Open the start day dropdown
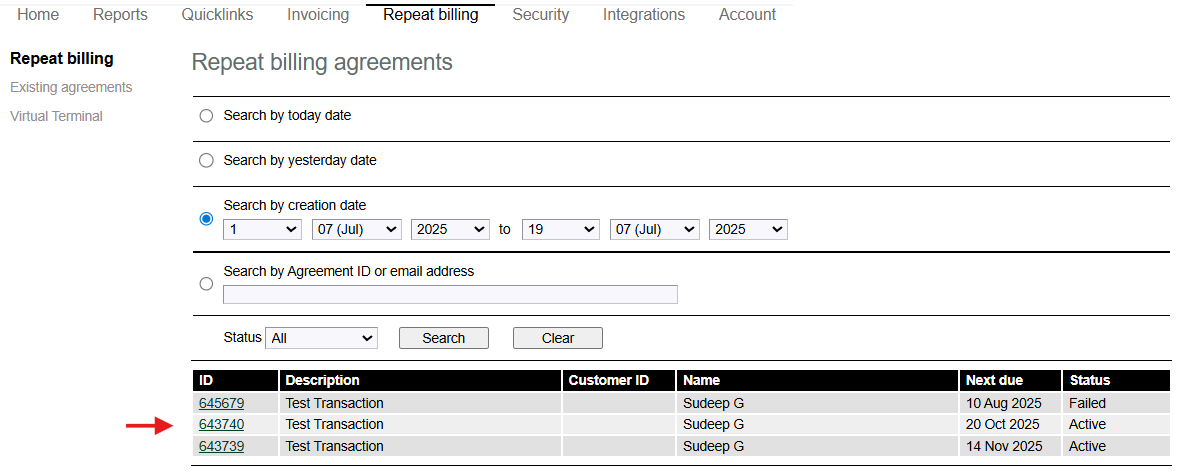Screen dimensions: 1182x473 [263, 230]
